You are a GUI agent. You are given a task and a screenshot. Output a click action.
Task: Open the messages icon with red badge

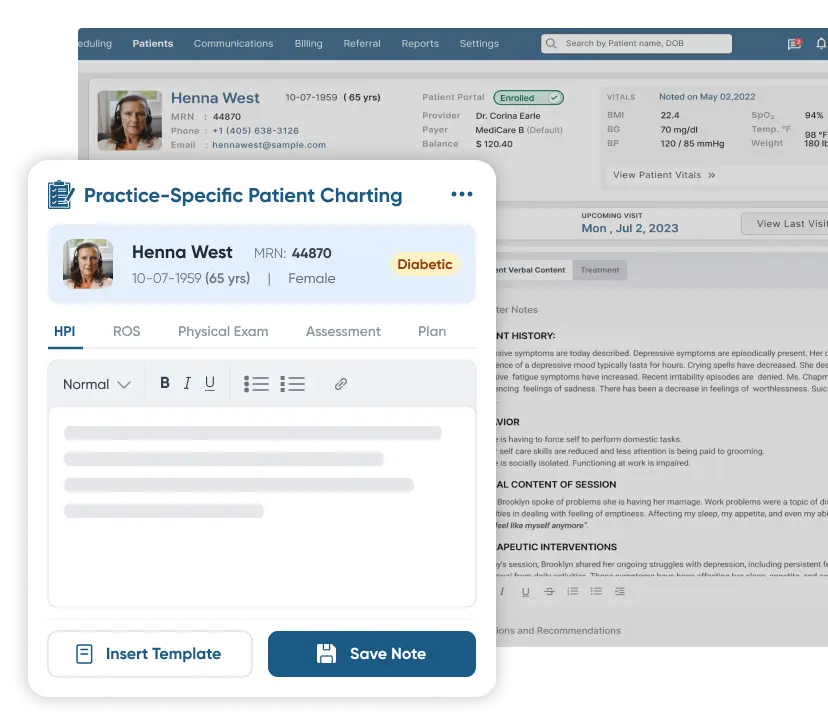pyautogui.click(x=794, y=43)
